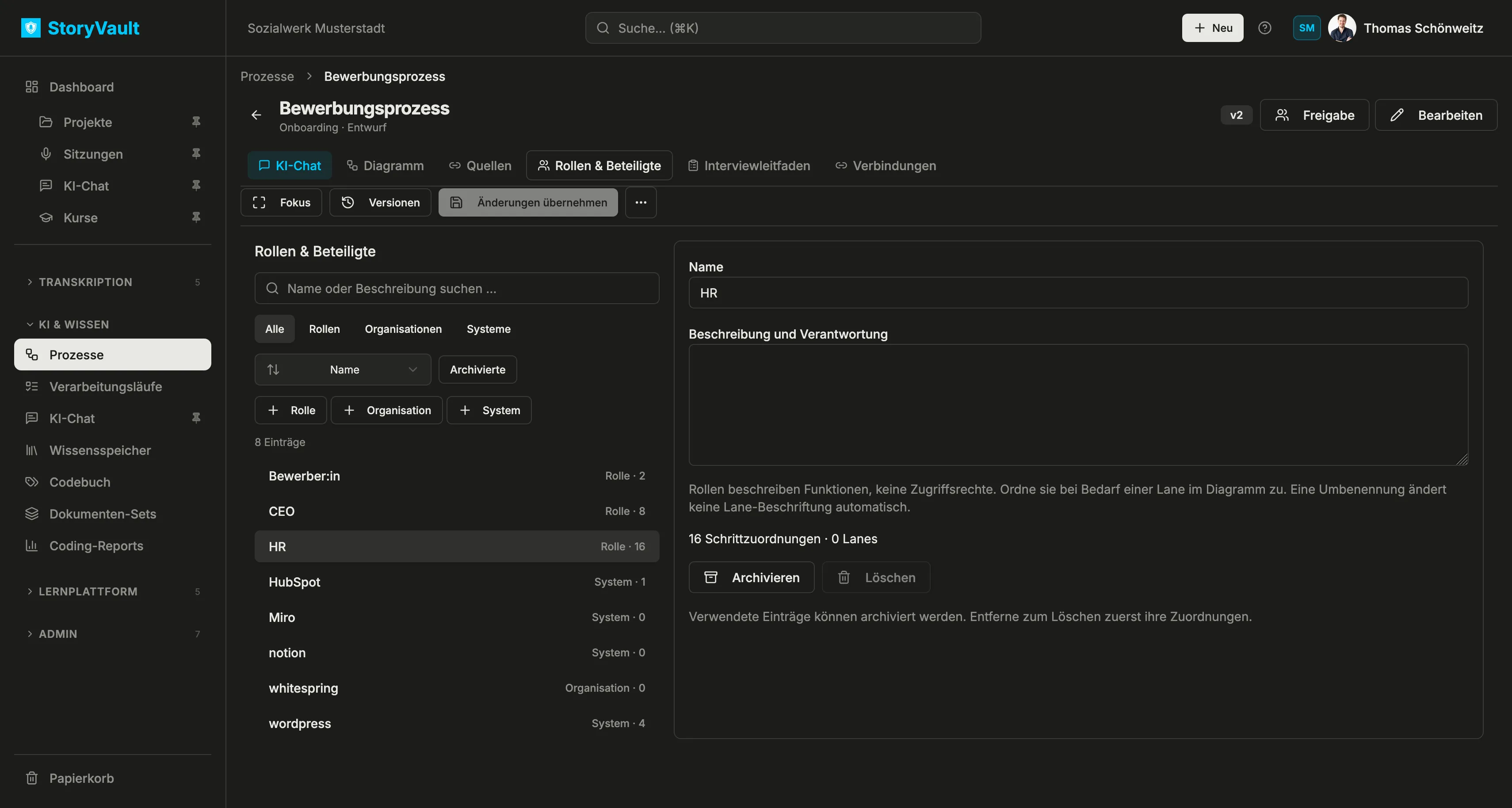Toggle pin icon next to Sitzungen
Viewport: 1512px width, 808px height.
coord(196,154)
